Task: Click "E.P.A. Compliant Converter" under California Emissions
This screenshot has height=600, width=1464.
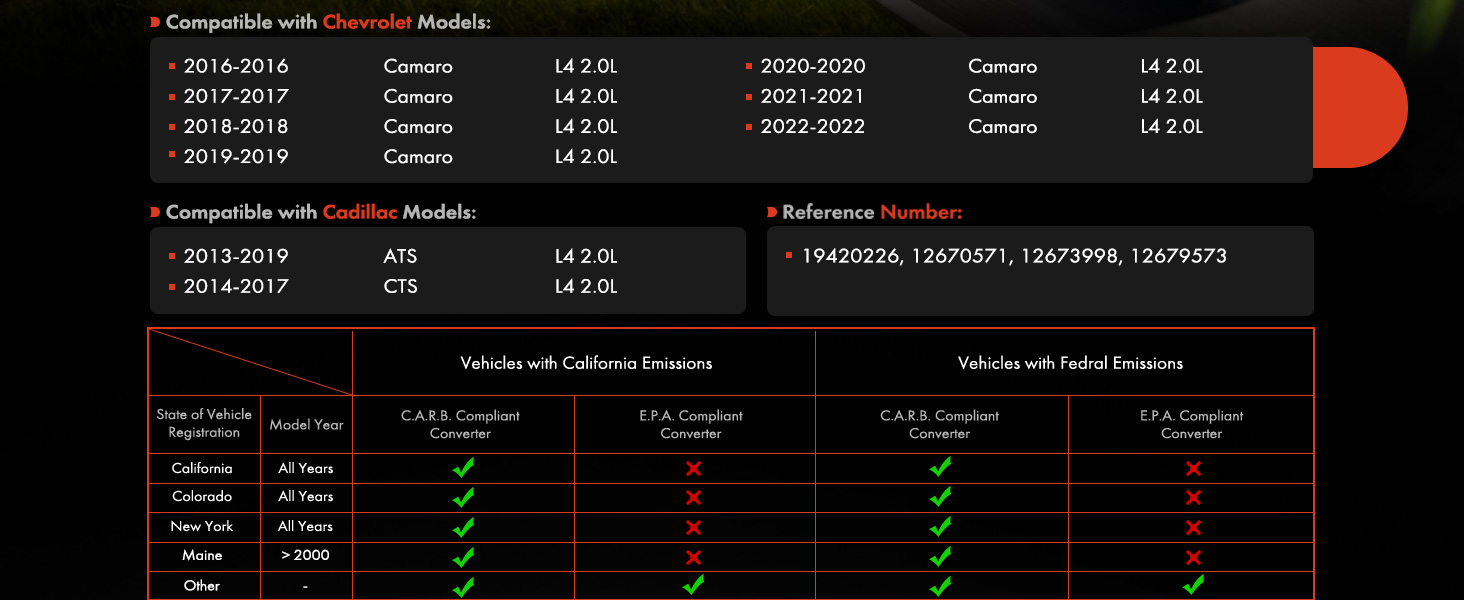Action: (x=691, y=424)
